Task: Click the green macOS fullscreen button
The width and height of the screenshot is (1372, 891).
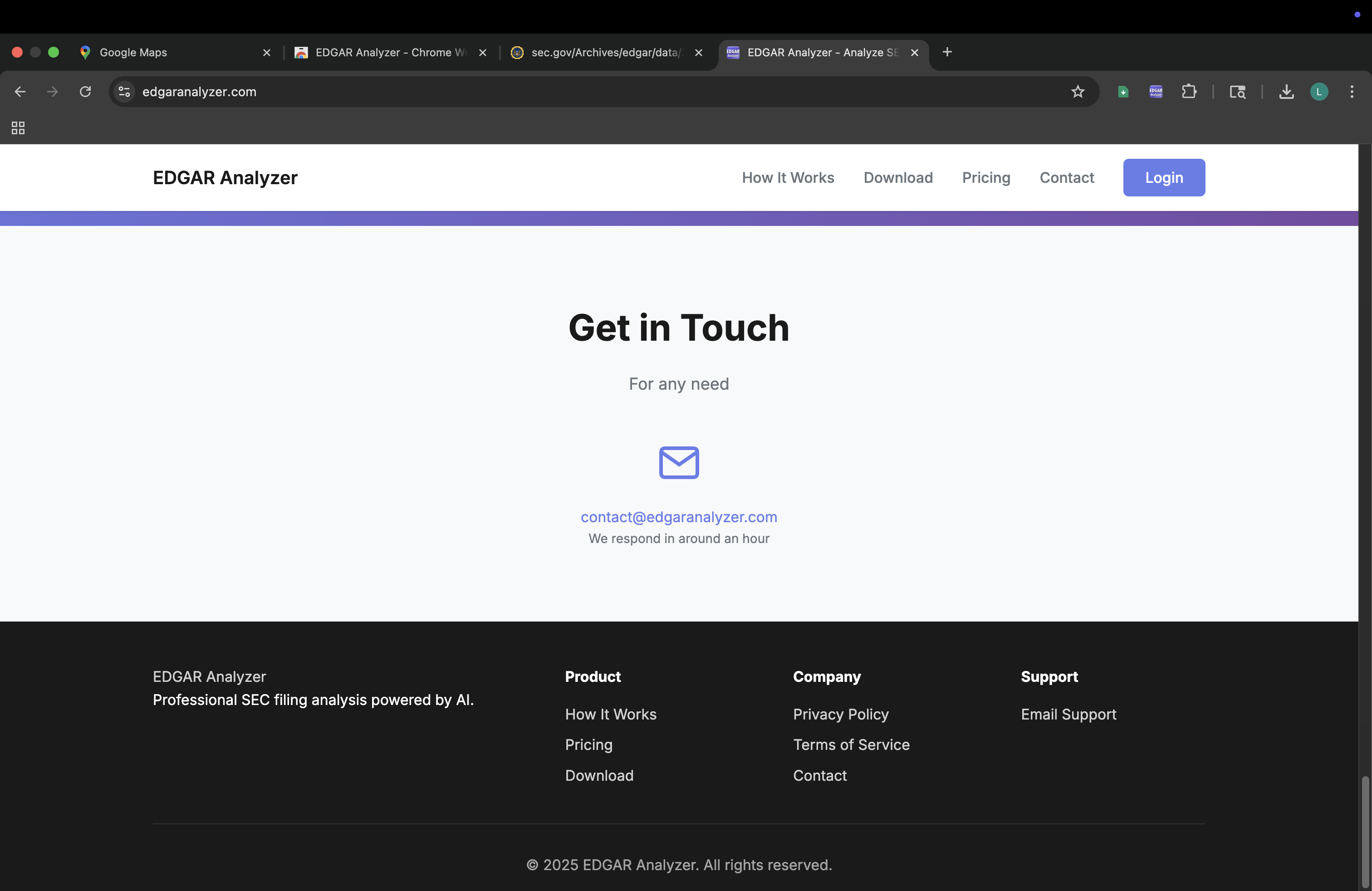Action: [x=54, y=53]
